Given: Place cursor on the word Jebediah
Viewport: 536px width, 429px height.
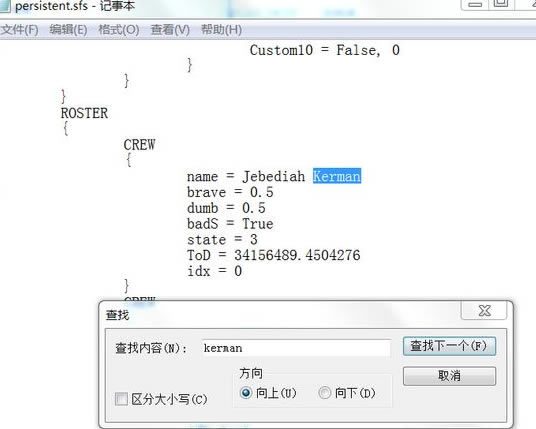Looking at the screenshot, I should (x=273, y=176).
